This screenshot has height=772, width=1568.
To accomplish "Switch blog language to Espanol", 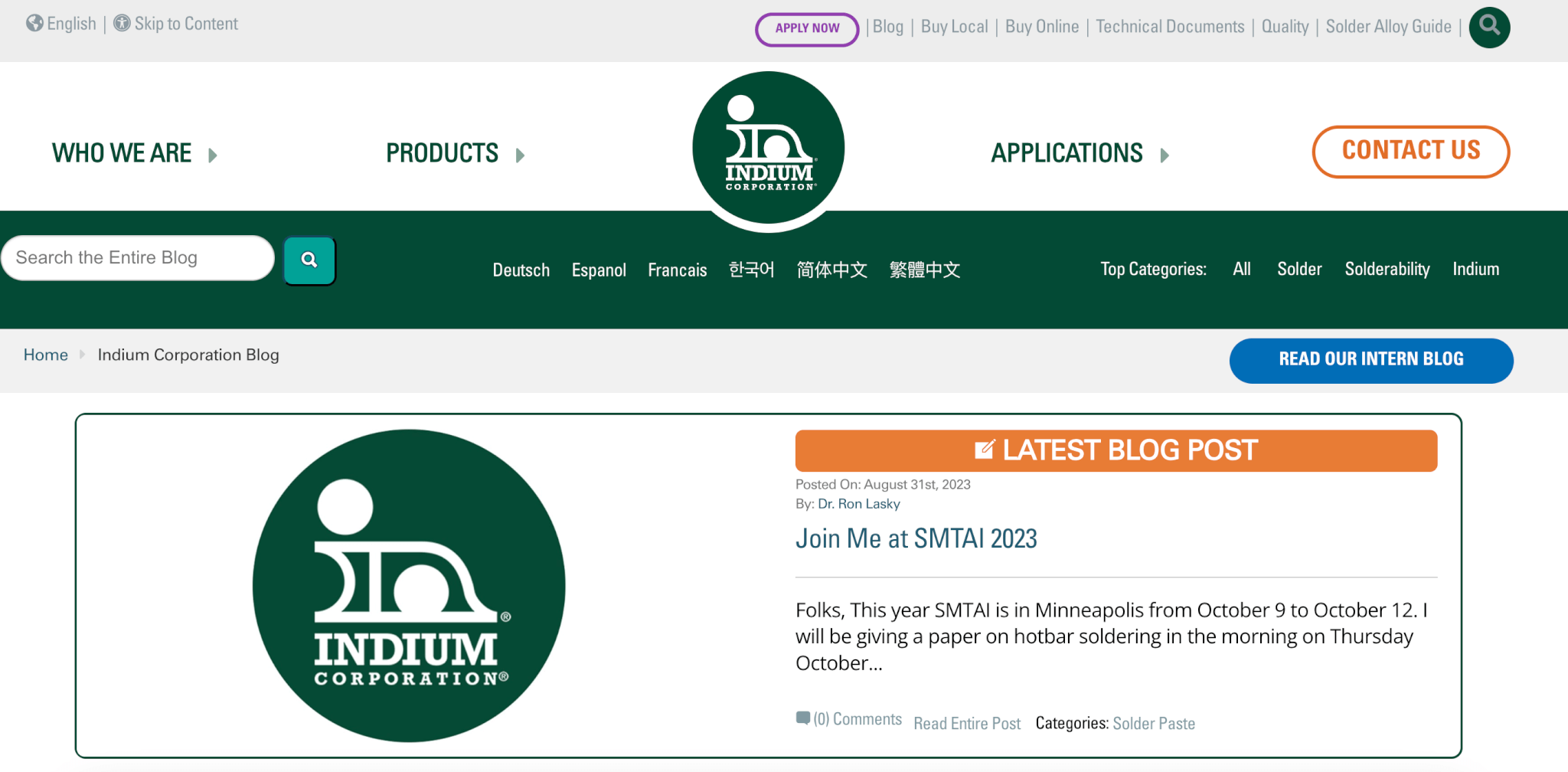I will click(x=599, y=270).
